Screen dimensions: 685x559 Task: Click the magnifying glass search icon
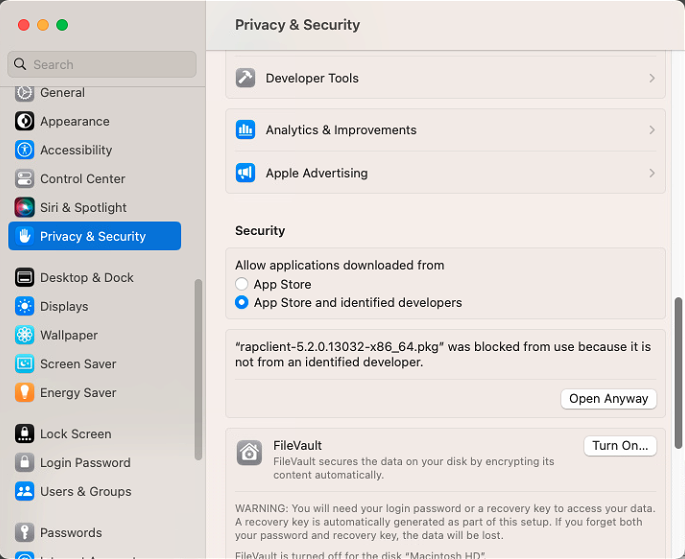coord(20,64)
